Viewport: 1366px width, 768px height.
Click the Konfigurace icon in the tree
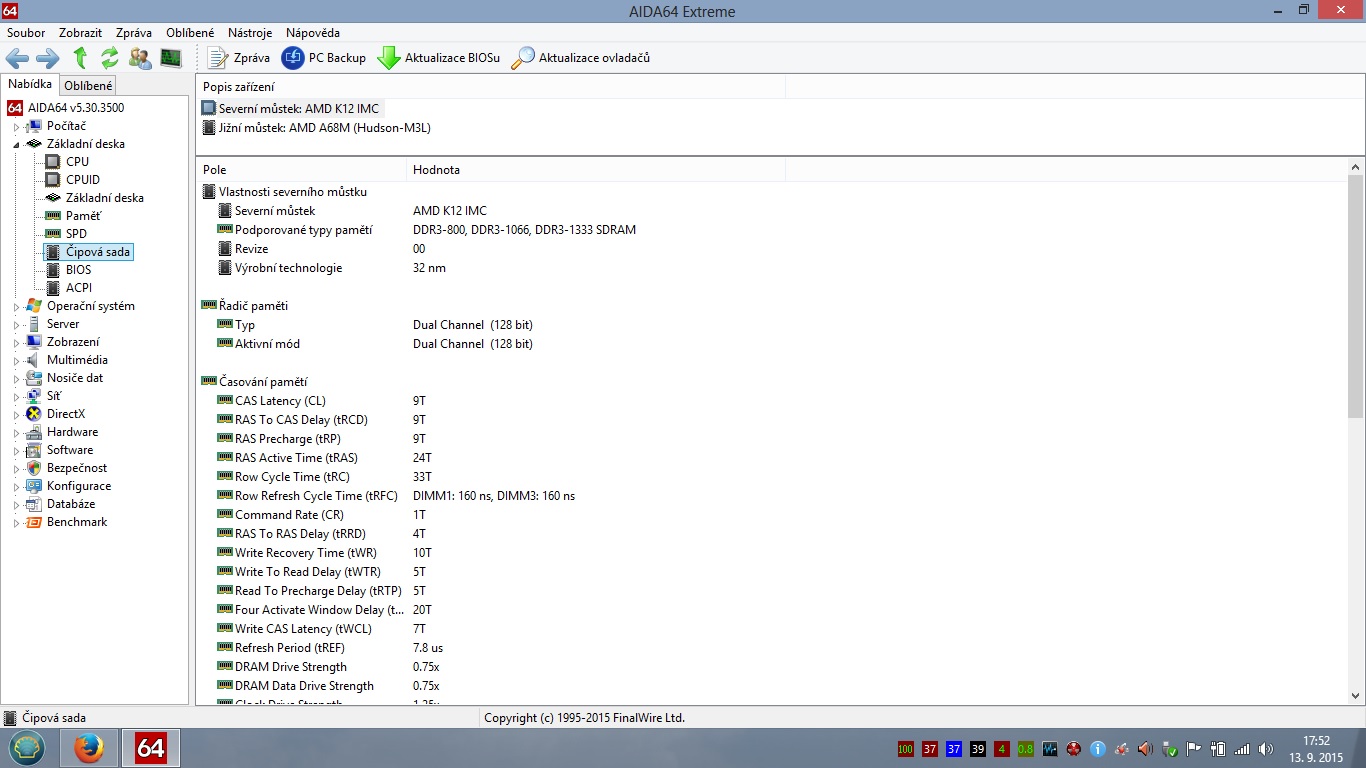[34, 486]
